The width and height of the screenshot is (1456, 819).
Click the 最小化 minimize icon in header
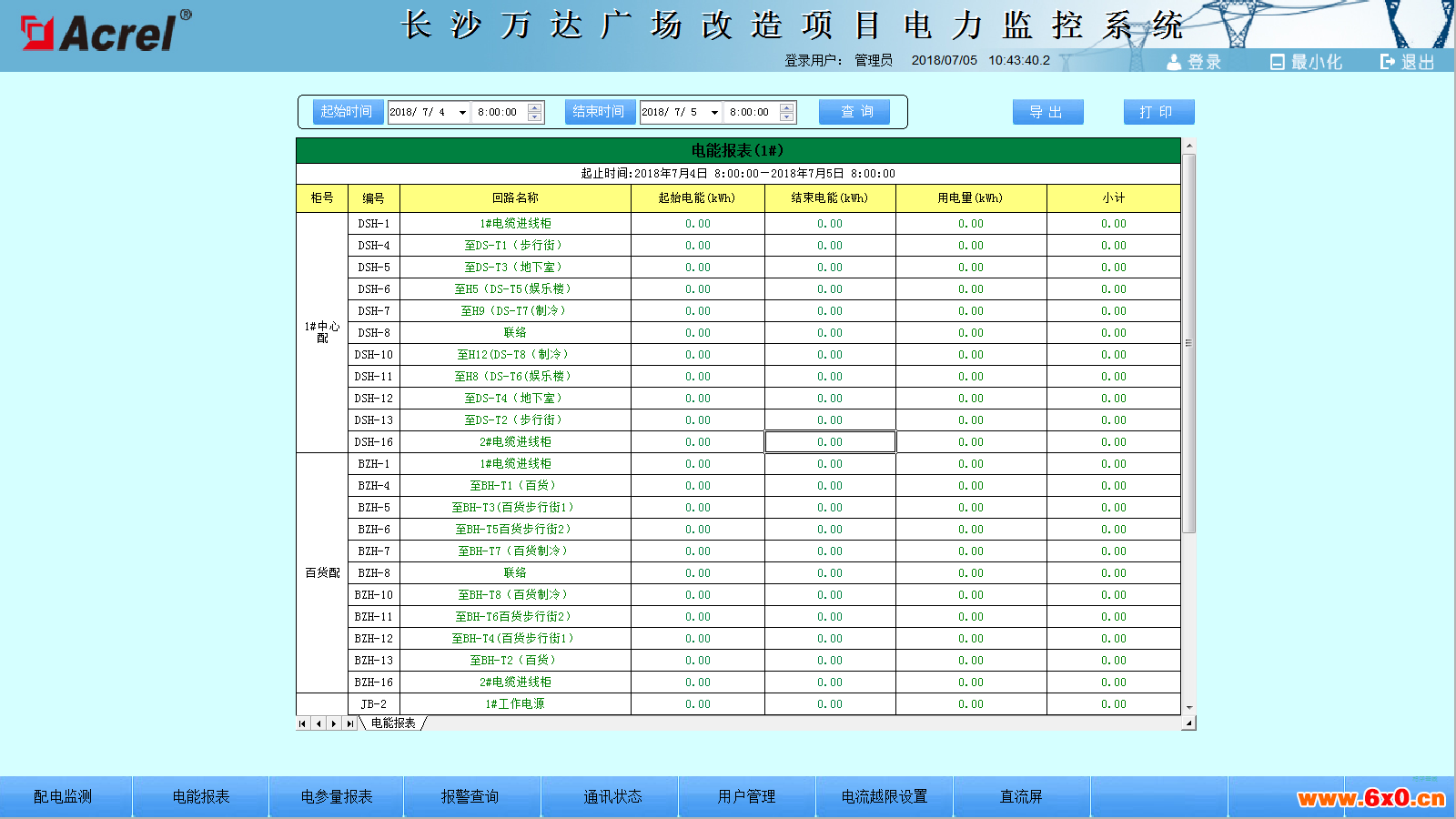point(1278,62)
